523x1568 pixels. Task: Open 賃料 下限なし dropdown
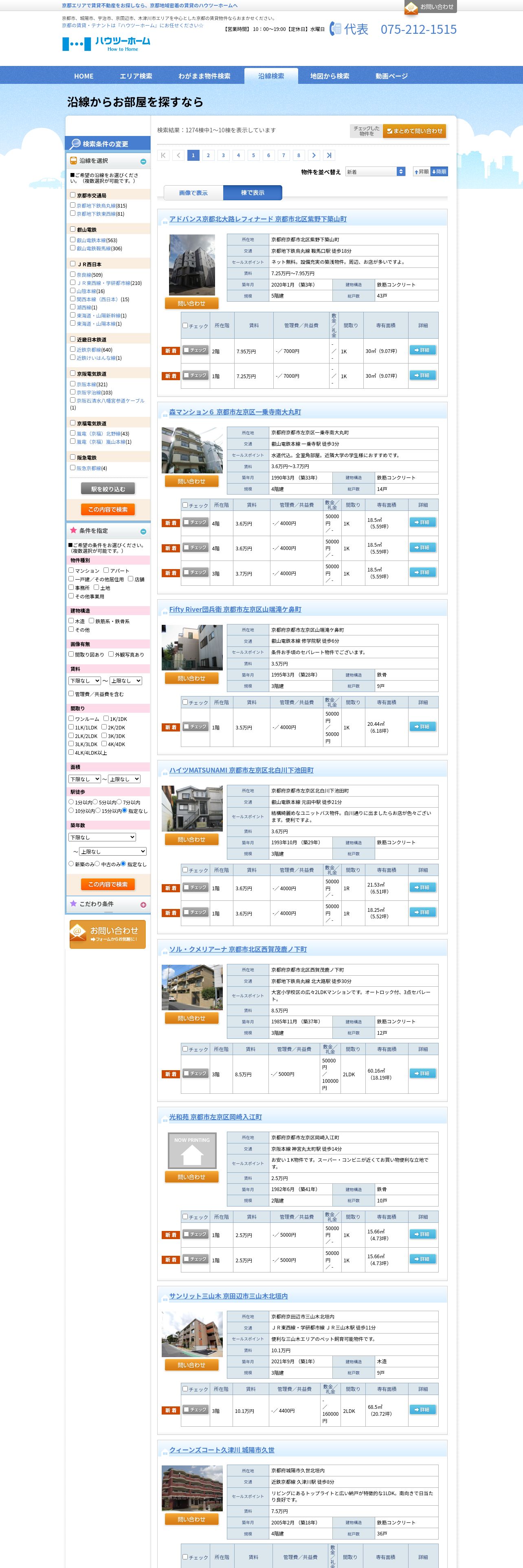(x=85, y=681)
